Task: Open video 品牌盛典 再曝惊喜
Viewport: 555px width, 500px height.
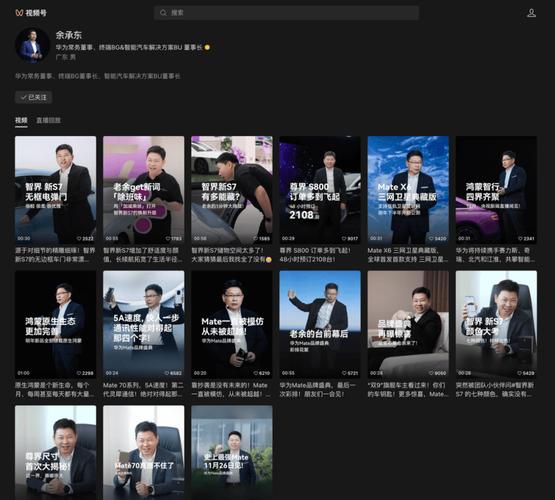Action: (408, 324)
